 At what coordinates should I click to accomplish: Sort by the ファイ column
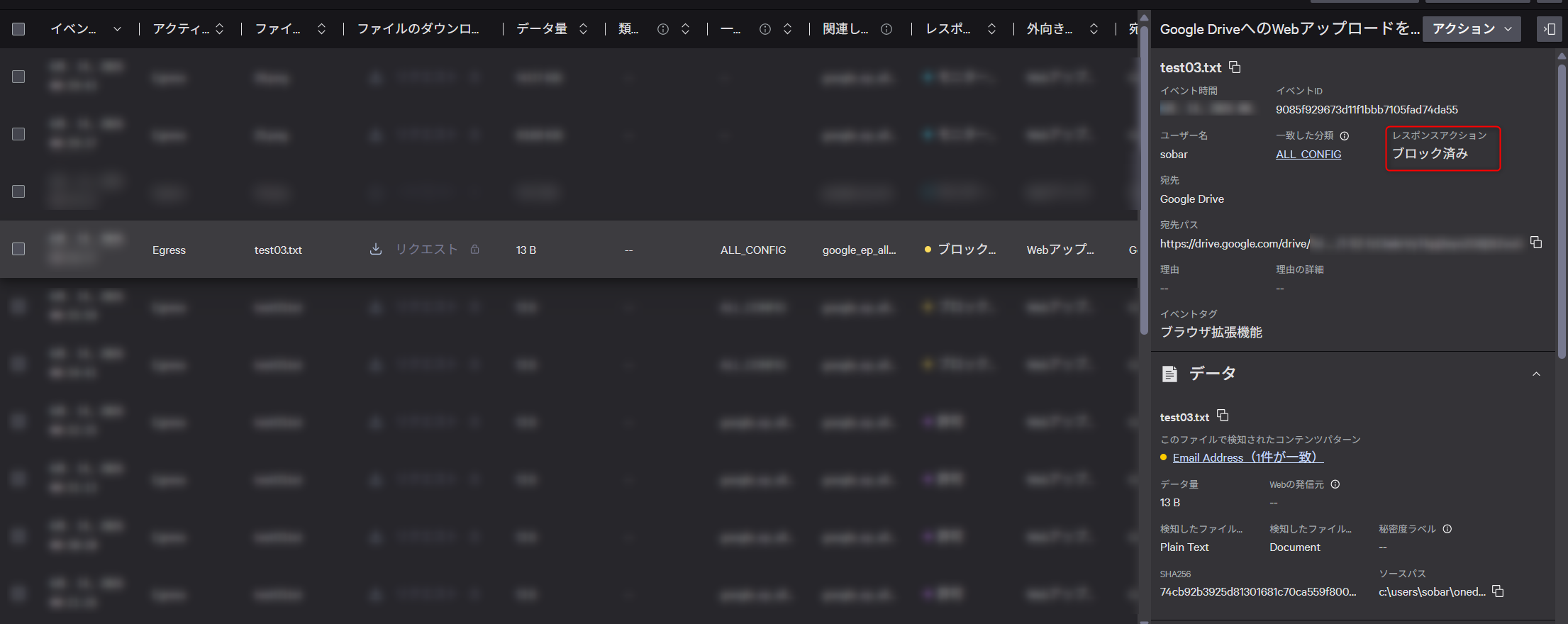322,29
